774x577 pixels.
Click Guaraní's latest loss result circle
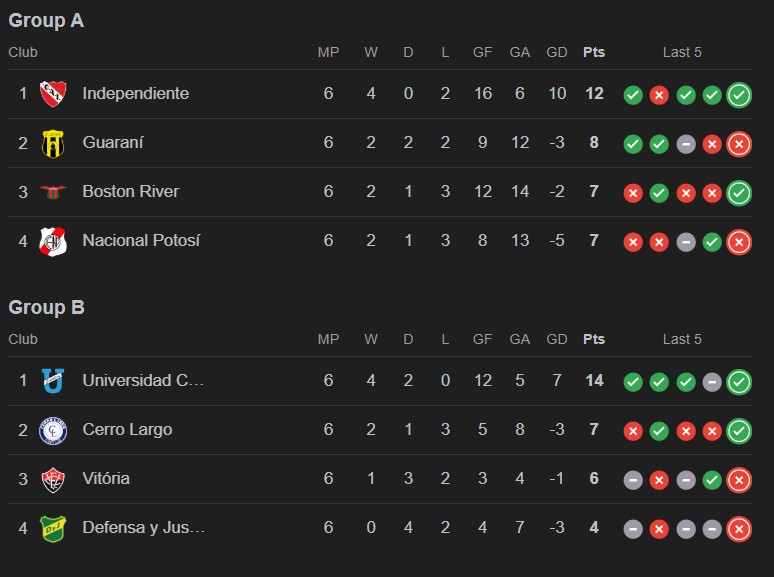(x=739, y=144)
